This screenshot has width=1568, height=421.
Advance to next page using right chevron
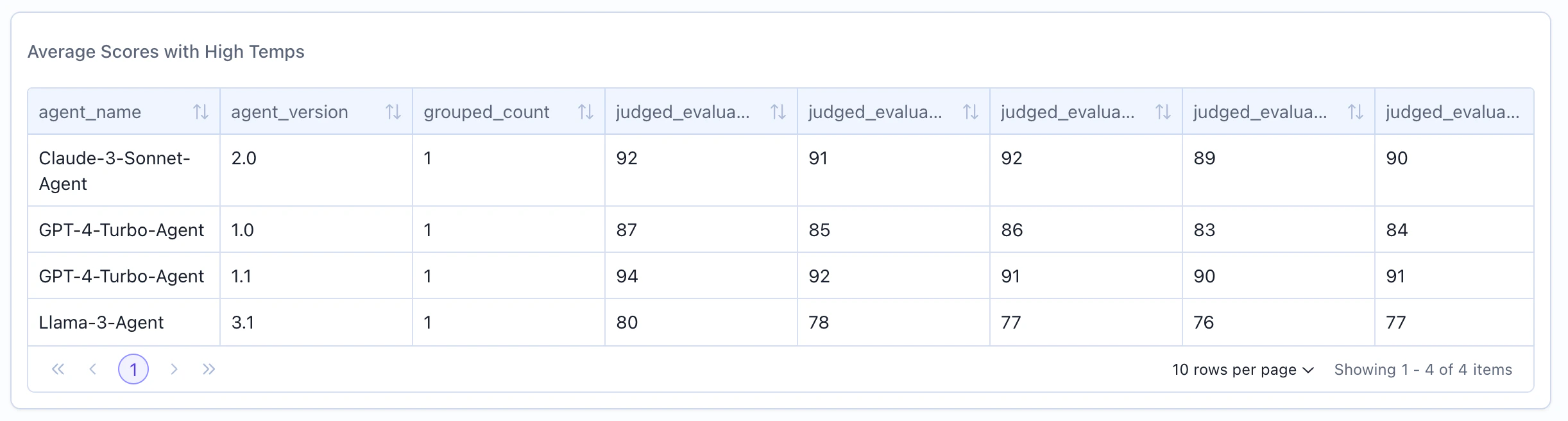[174, 369]
